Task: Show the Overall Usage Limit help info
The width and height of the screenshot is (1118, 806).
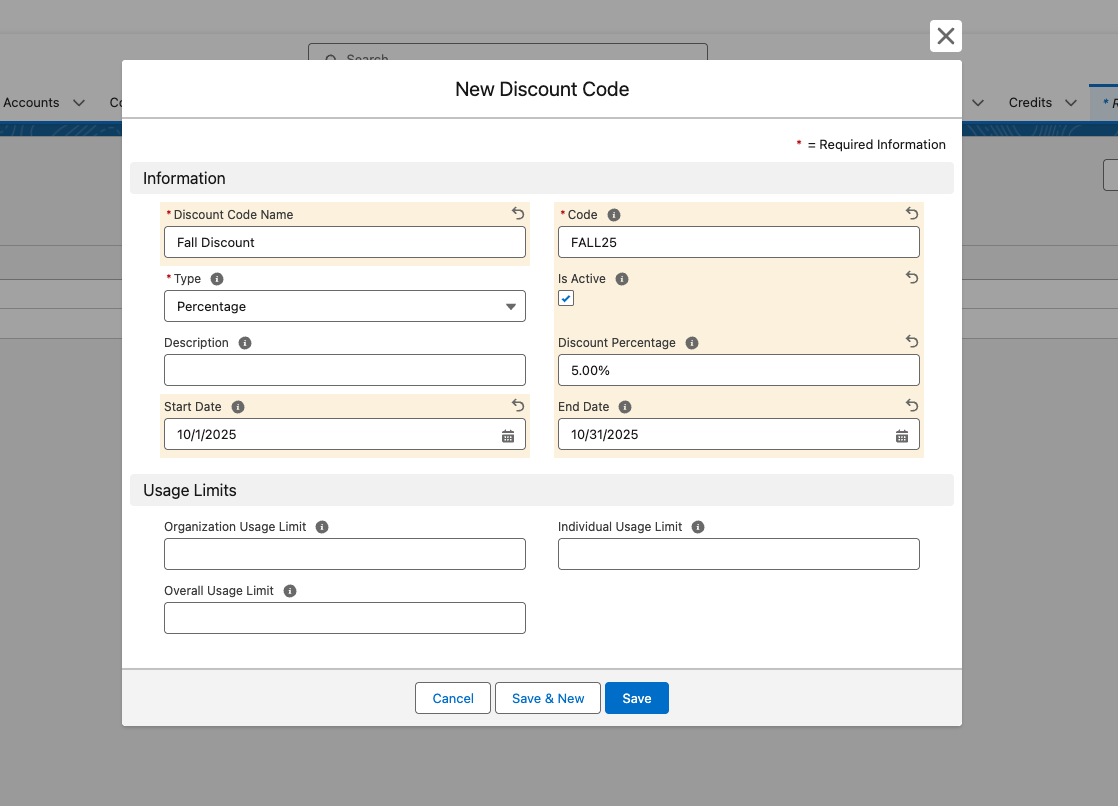Action: pos(289,591)
